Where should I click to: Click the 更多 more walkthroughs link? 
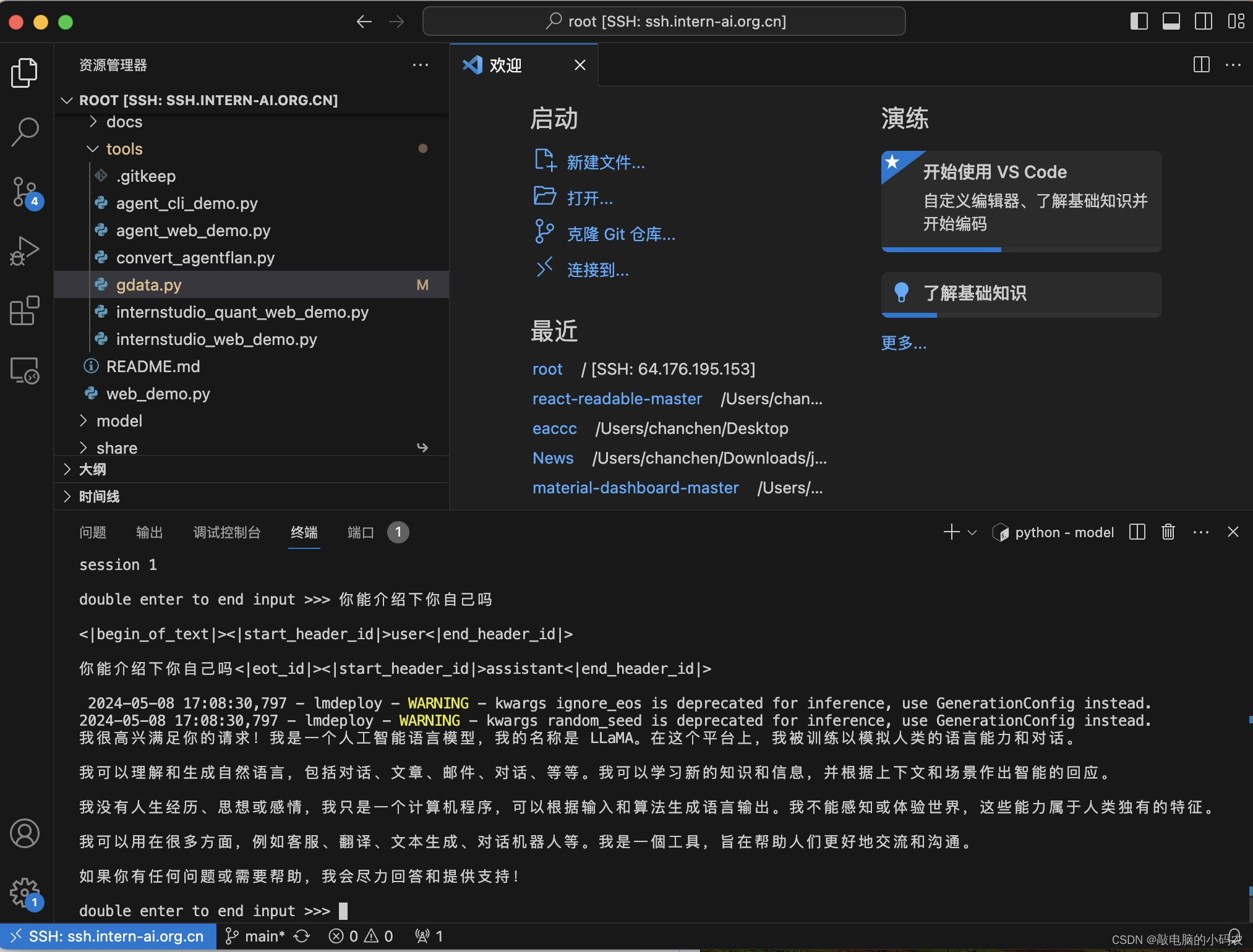point(904,342)
